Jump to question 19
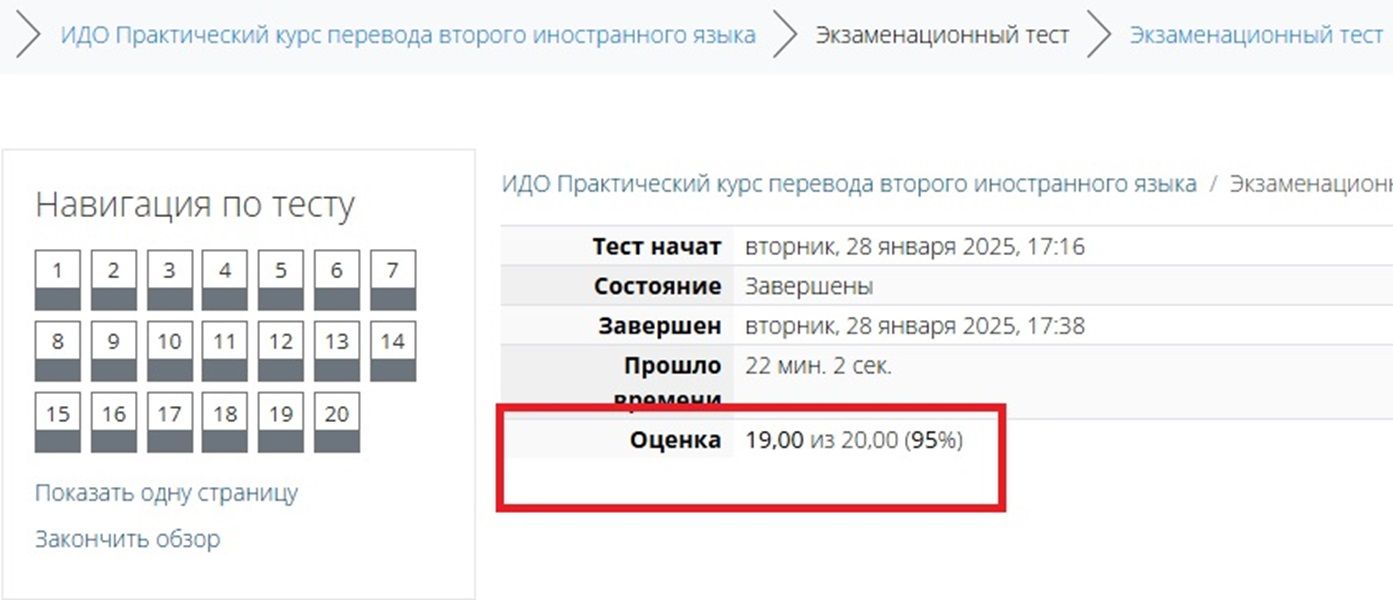 point(281,423)
